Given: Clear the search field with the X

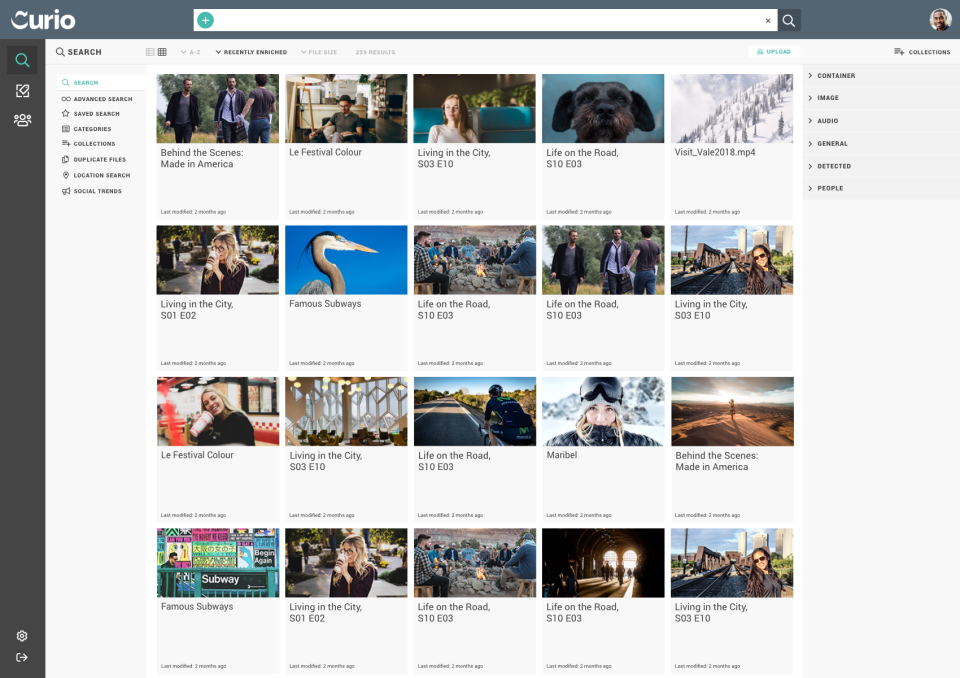Looking at the screenshot, I should point(768,20).
